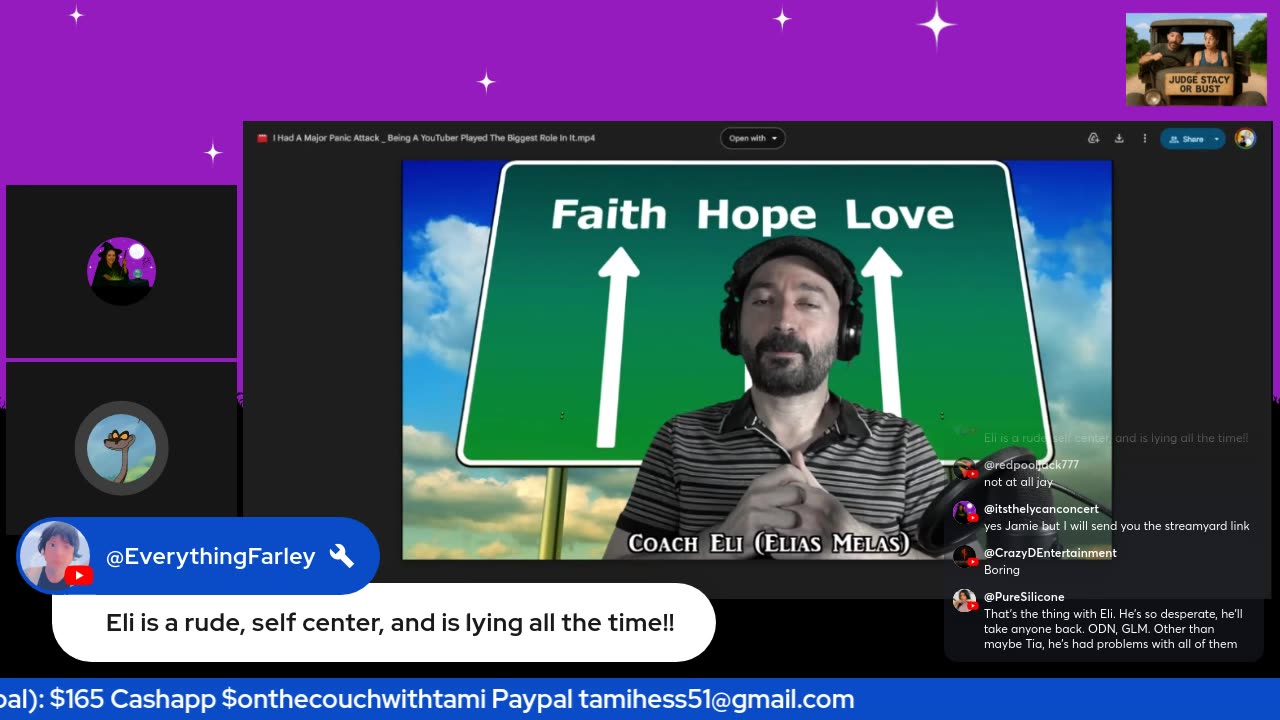Click the 'Boring' chat message
The width and height of the screenshot is (1280, 720).
pyautogui.click(x=1002, y=570)
